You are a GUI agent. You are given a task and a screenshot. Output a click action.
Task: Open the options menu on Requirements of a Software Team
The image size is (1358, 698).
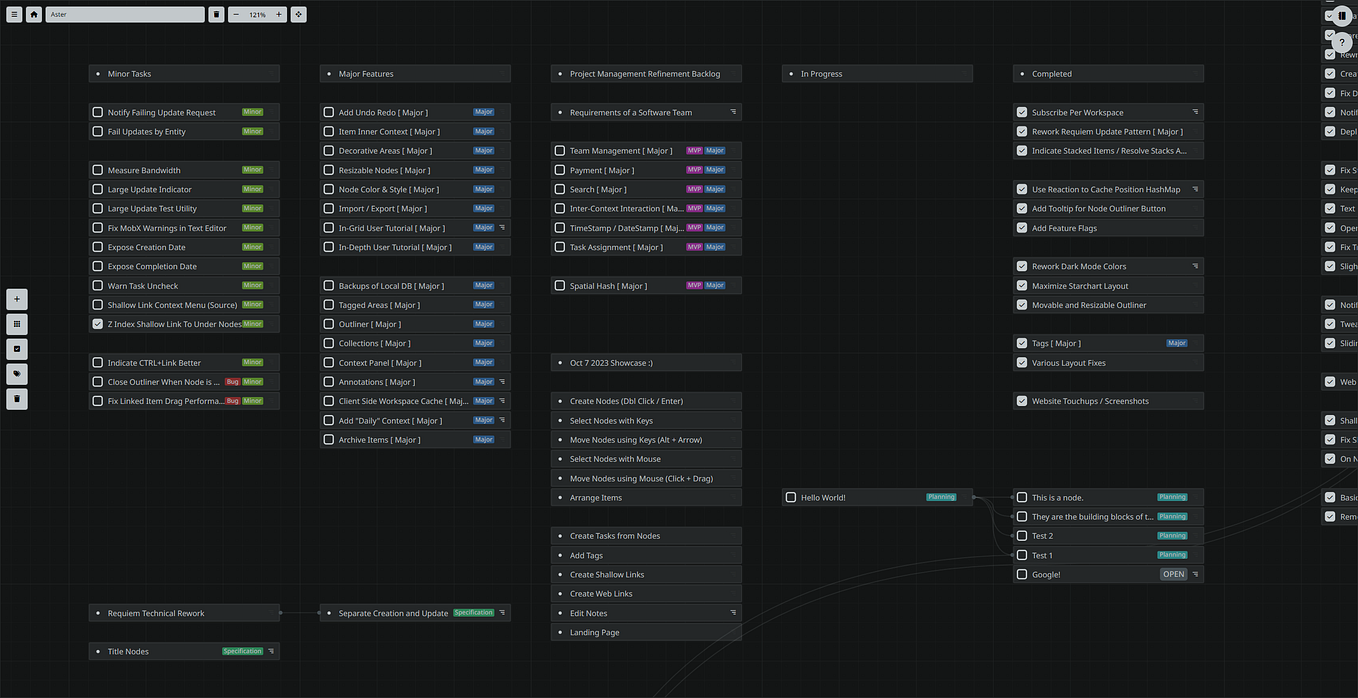pos(733,112)
